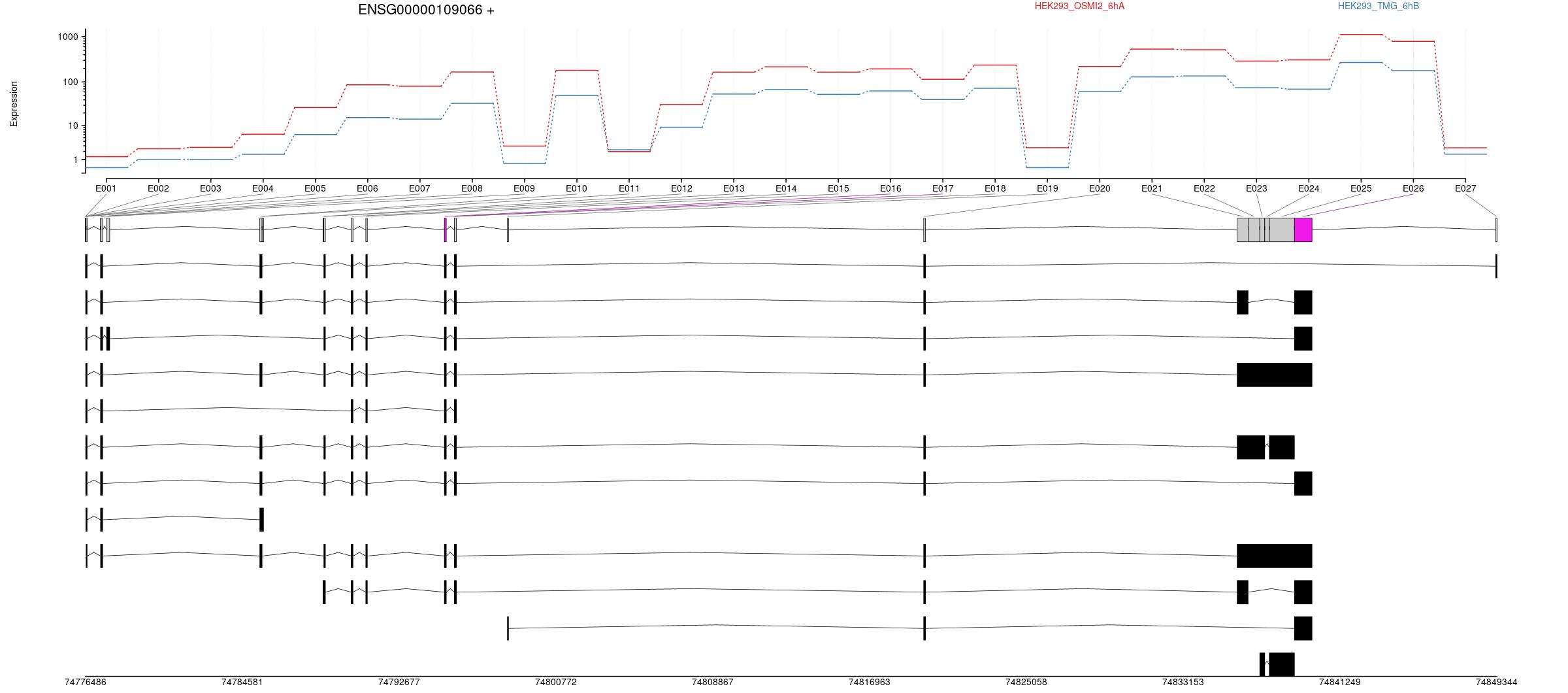Image resolution: width=1568 pixels, height=693 pixels.
Task: Click genomic coordinate 74849344
Action: pyautogui.click(x=1497, y=682)
